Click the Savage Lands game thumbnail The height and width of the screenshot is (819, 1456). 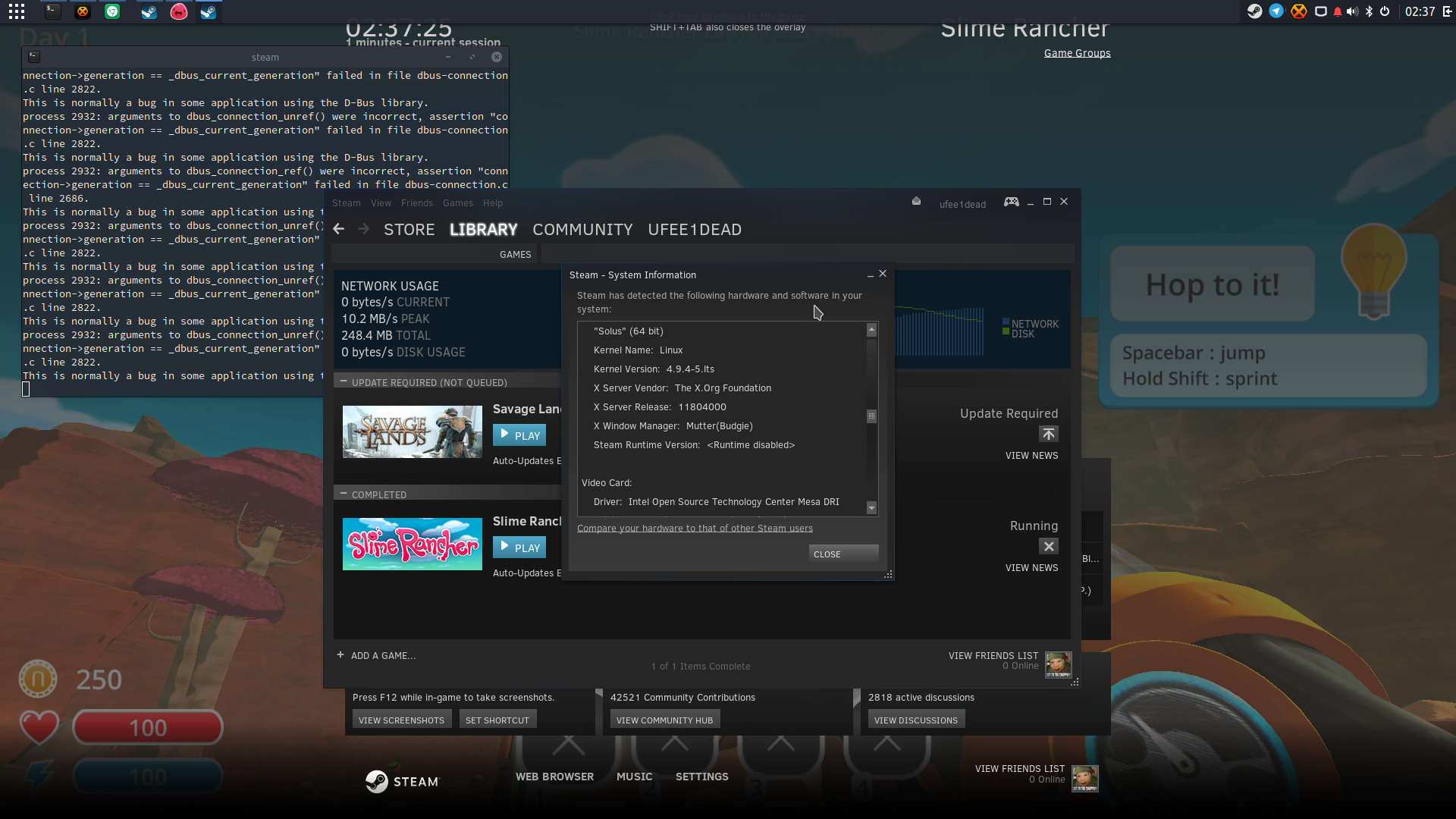tap(413, 432)
